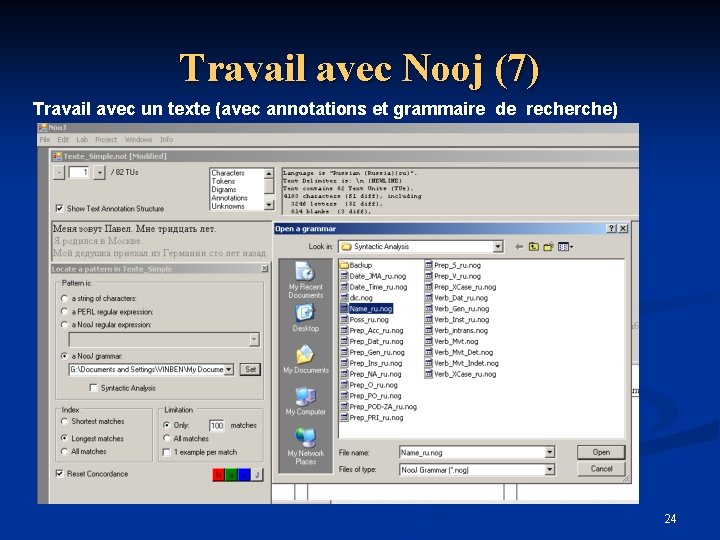This screenshot has height=540, width=720.
Task: Open the Windows menu
Action: [x=138, y=140]
